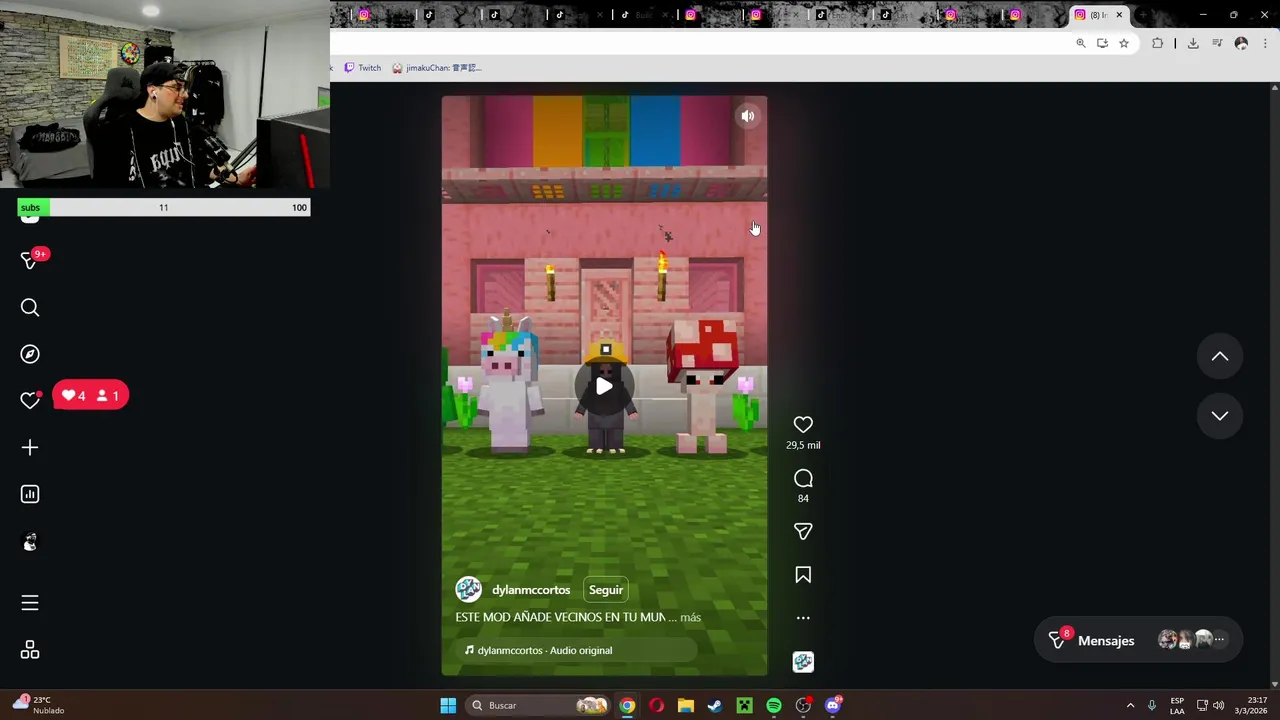This screenshot has width=1280, height=720.
Task: Open the volume tray icon
Action: click(x=1218, y=706)
